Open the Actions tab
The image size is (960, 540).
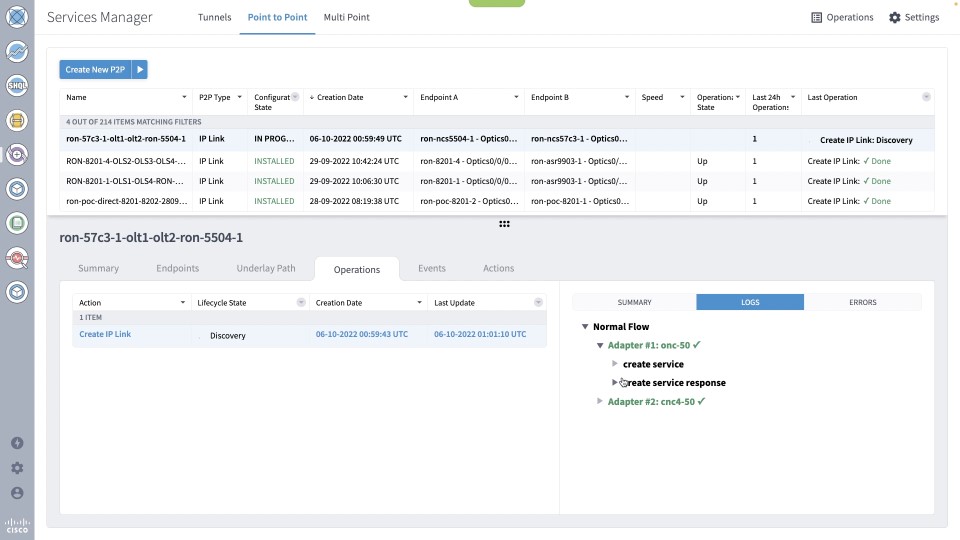pos(498,268)
